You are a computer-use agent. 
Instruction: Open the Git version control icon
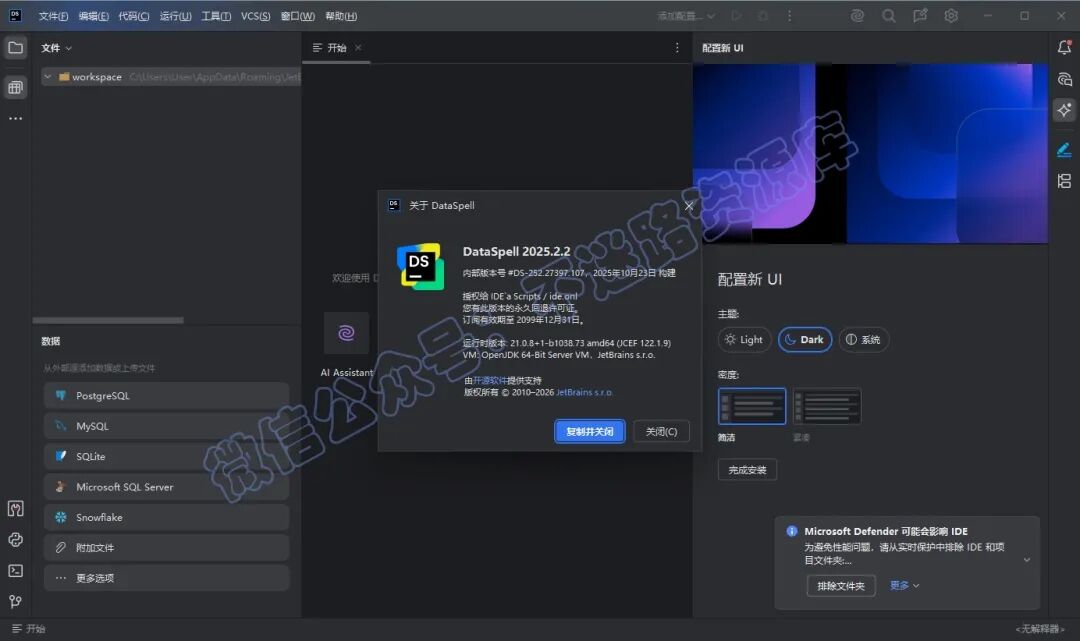click(x=15, y=602)
